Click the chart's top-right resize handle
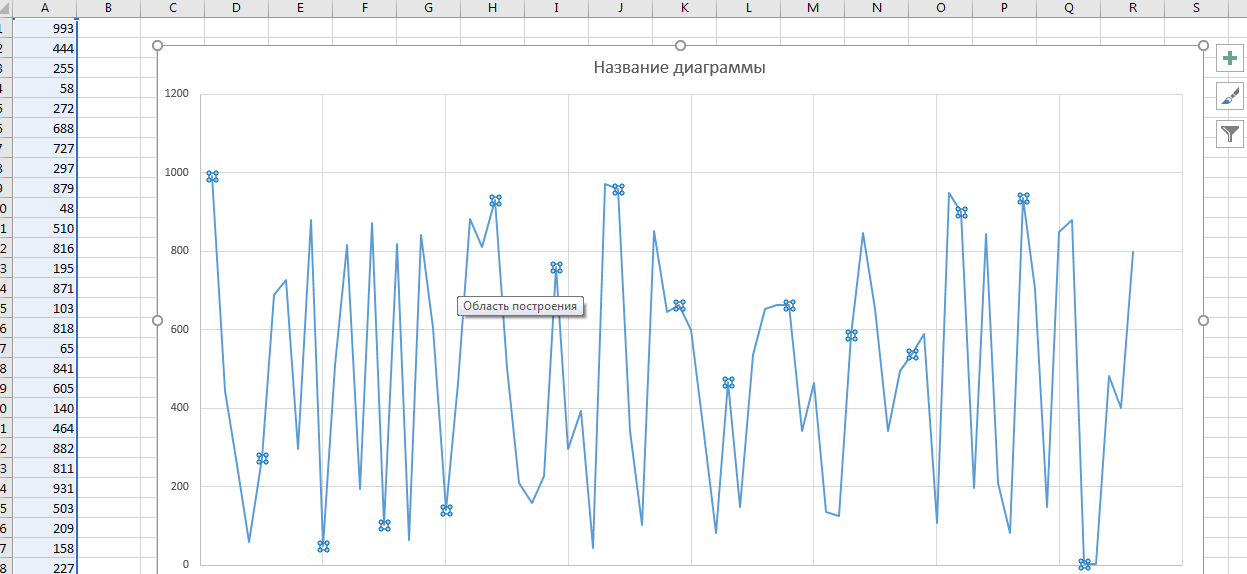1247x574 pixels. pyautogui.click(x=1203, y=46)
